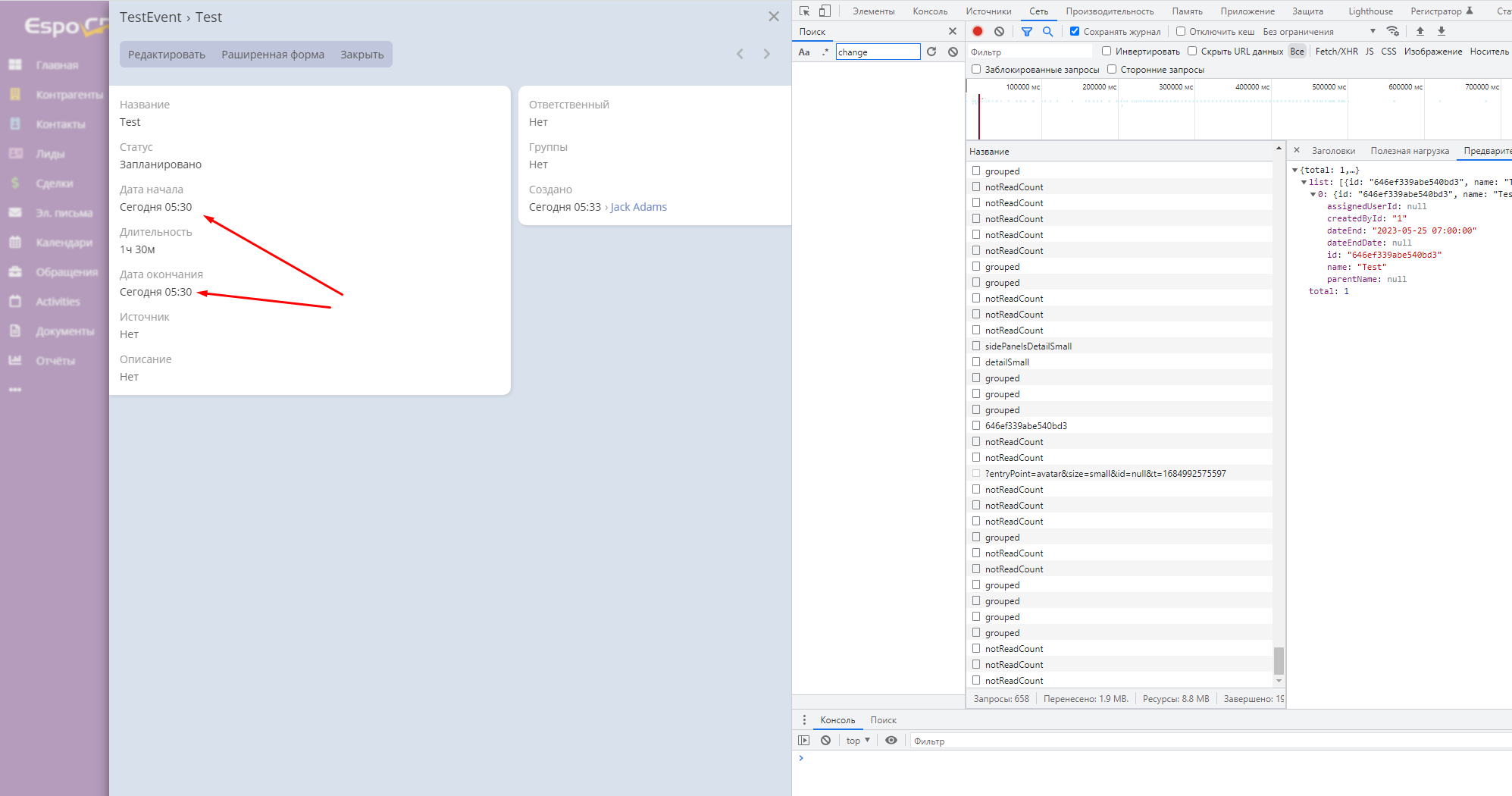Viewport: 1512px width, 796px height.
Task: Click the network conditions Wi-Fi icon
Action: (x=1392, y=31)
